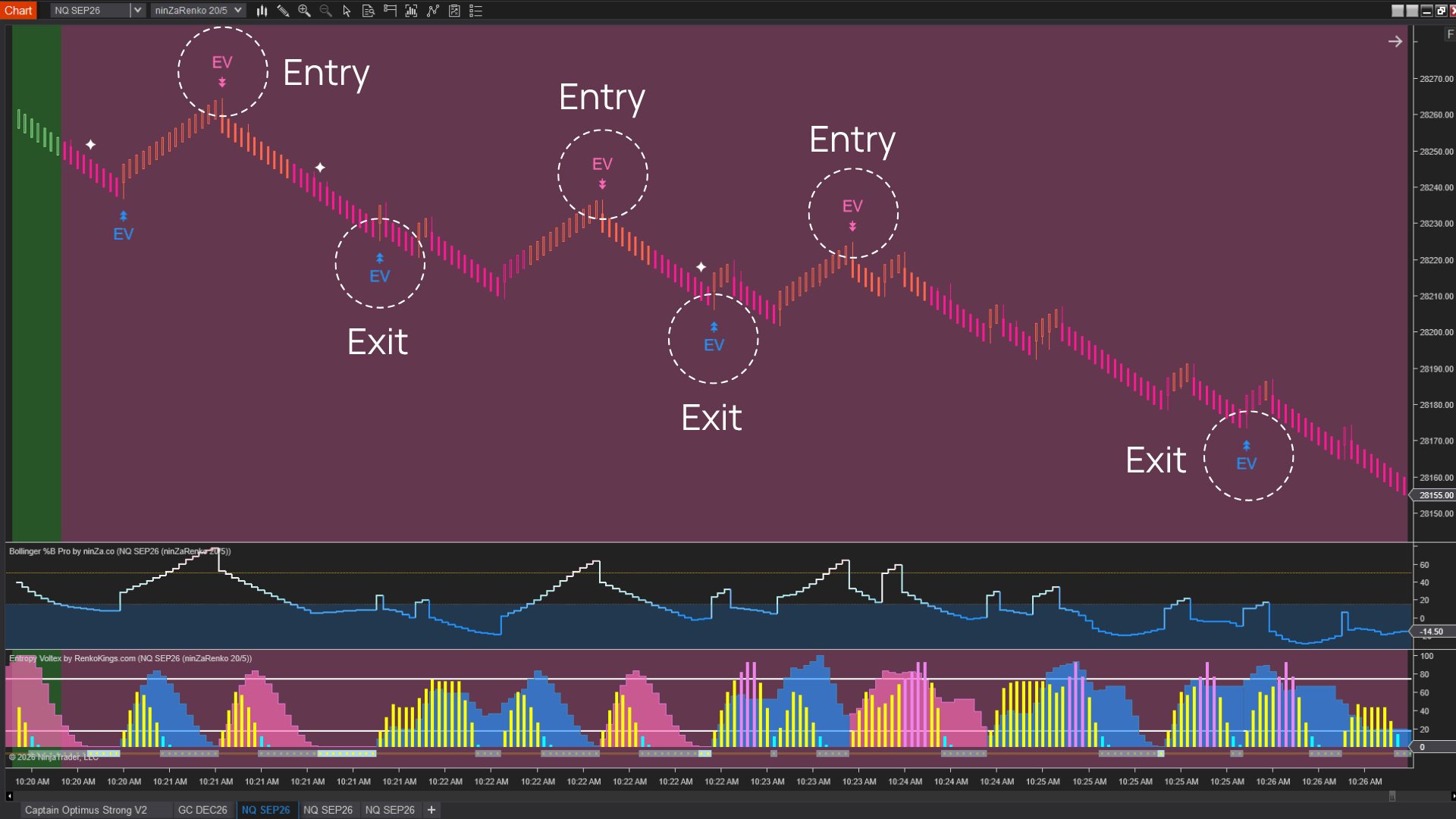The image size is (1456, 819).
Task: Add a new tab with the plus button
Action: pyautogui.click(x=431, y=810)
